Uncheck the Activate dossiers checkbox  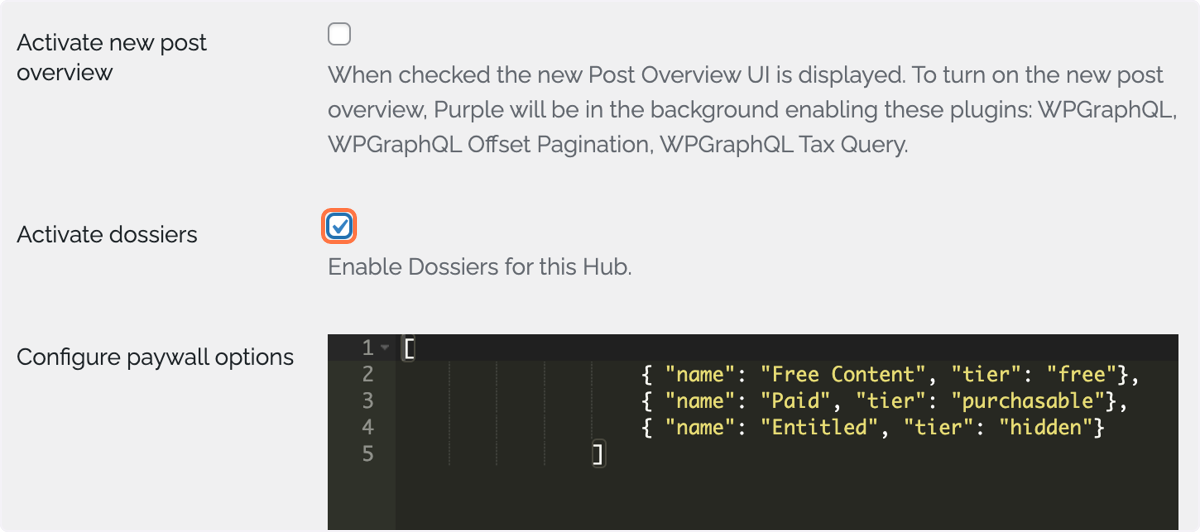[340, 227]
